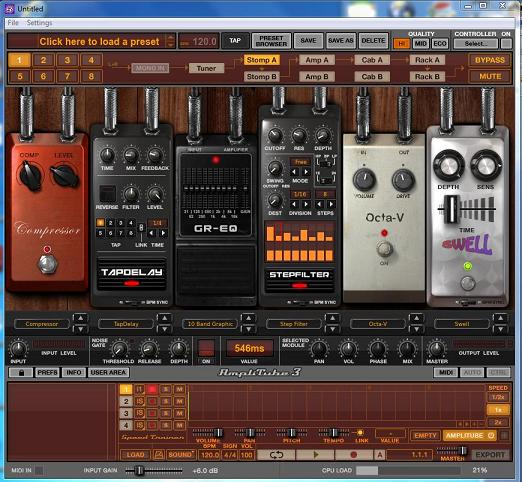Viewport: 522px width, 482px height.
Task: Toggle the Compressor pedal footswitch
Action: click(48, 264)
